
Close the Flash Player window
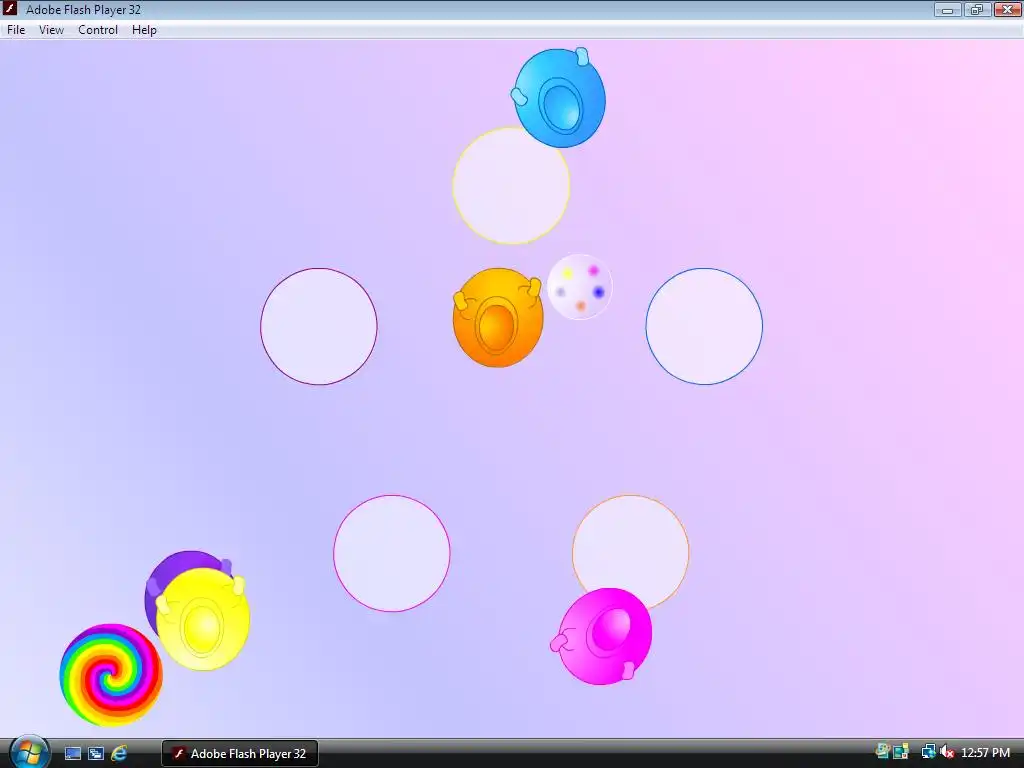1007,10
